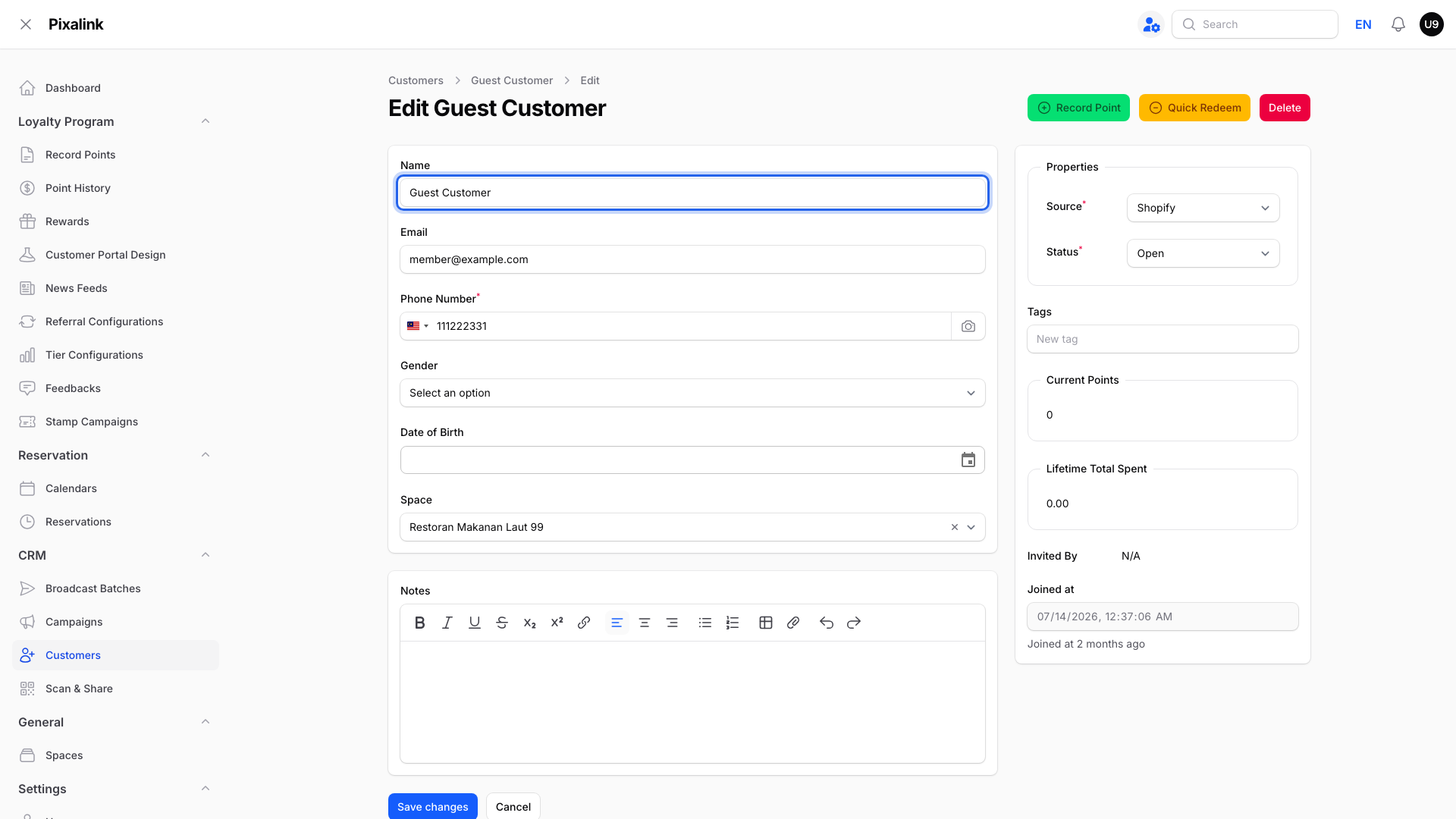Image resolution: width=1456 pixels, height=819 pixels.
Task: Delete this guest customer
Action: pos(1285,108)
